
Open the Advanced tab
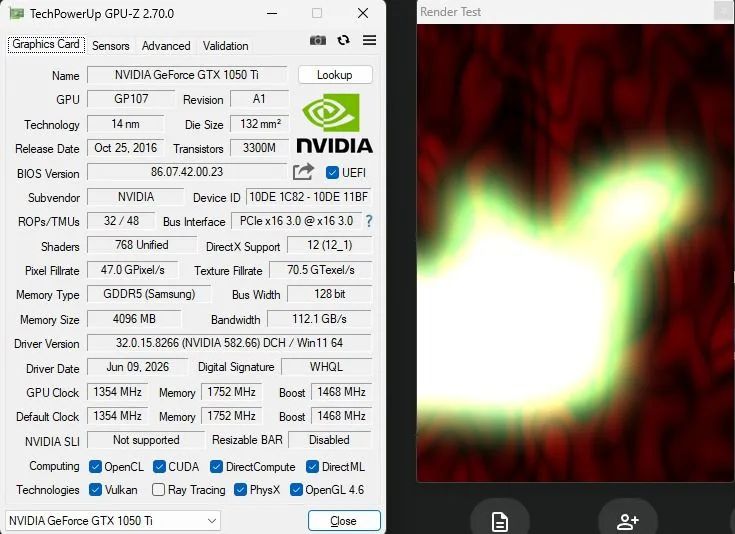(166, 46)
